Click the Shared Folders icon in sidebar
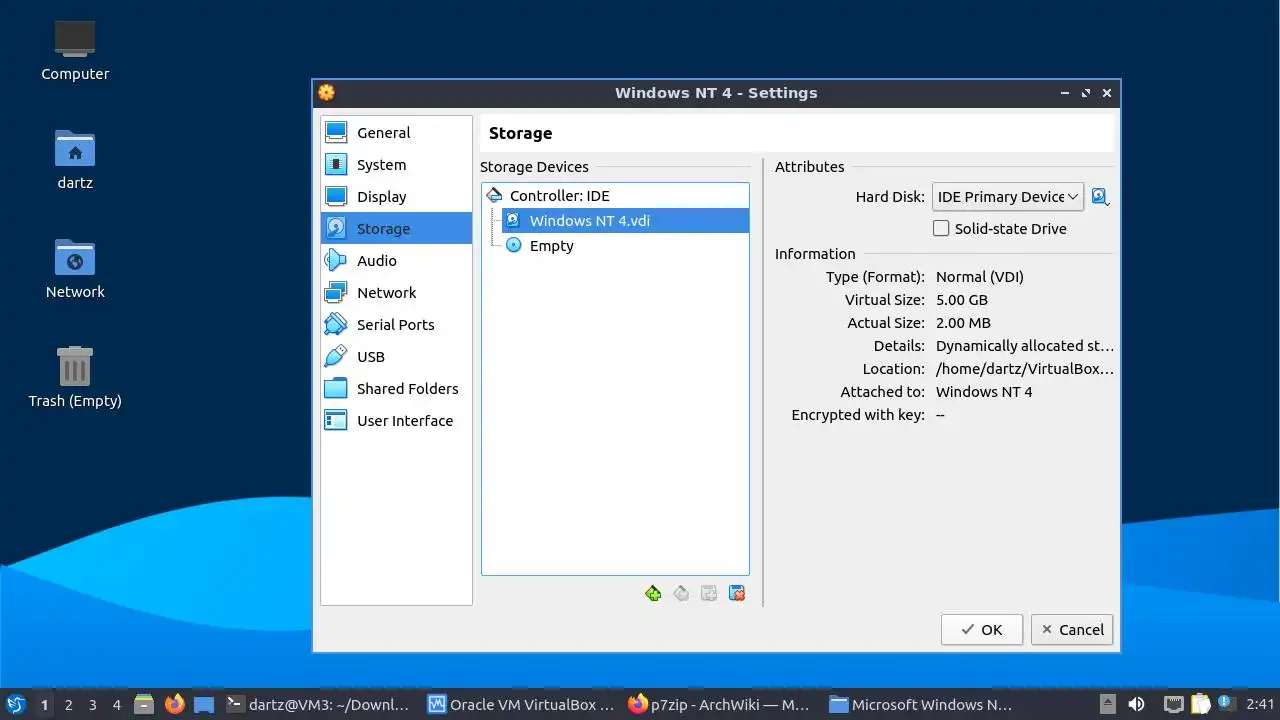 click(336, 389)
